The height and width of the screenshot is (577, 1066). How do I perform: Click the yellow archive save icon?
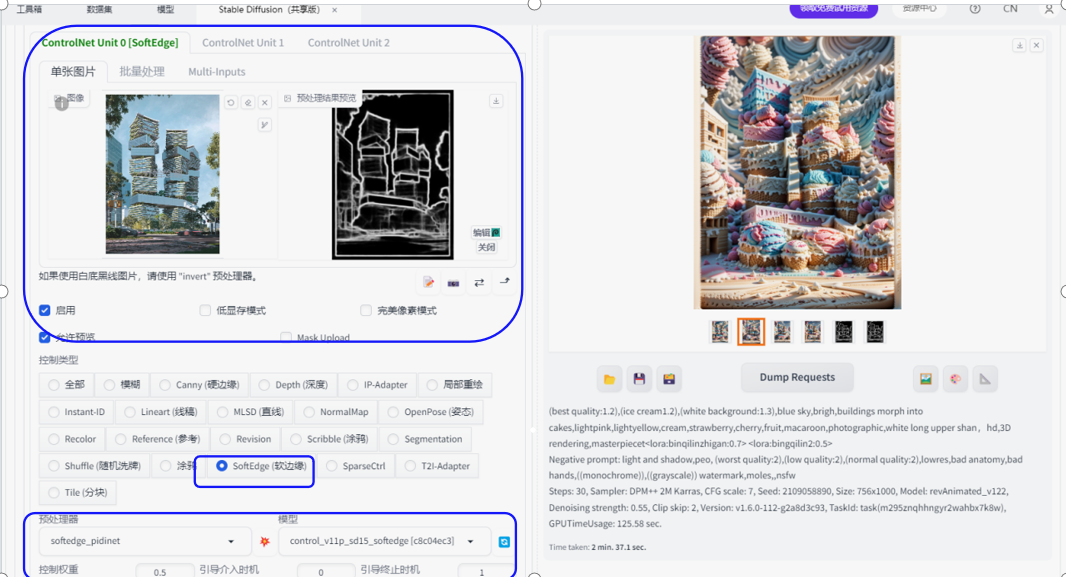pos(669,379)
